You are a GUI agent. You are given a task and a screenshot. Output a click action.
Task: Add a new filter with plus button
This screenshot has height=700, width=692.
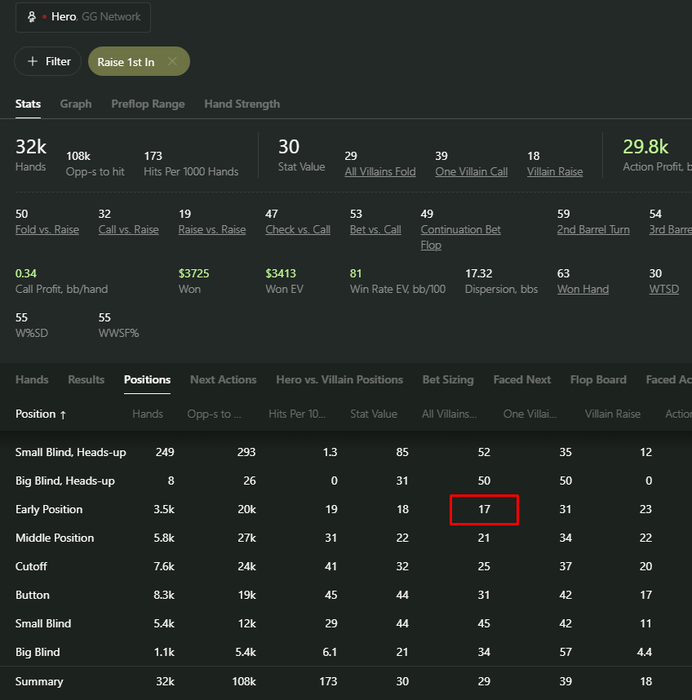(x=47, y=62)
